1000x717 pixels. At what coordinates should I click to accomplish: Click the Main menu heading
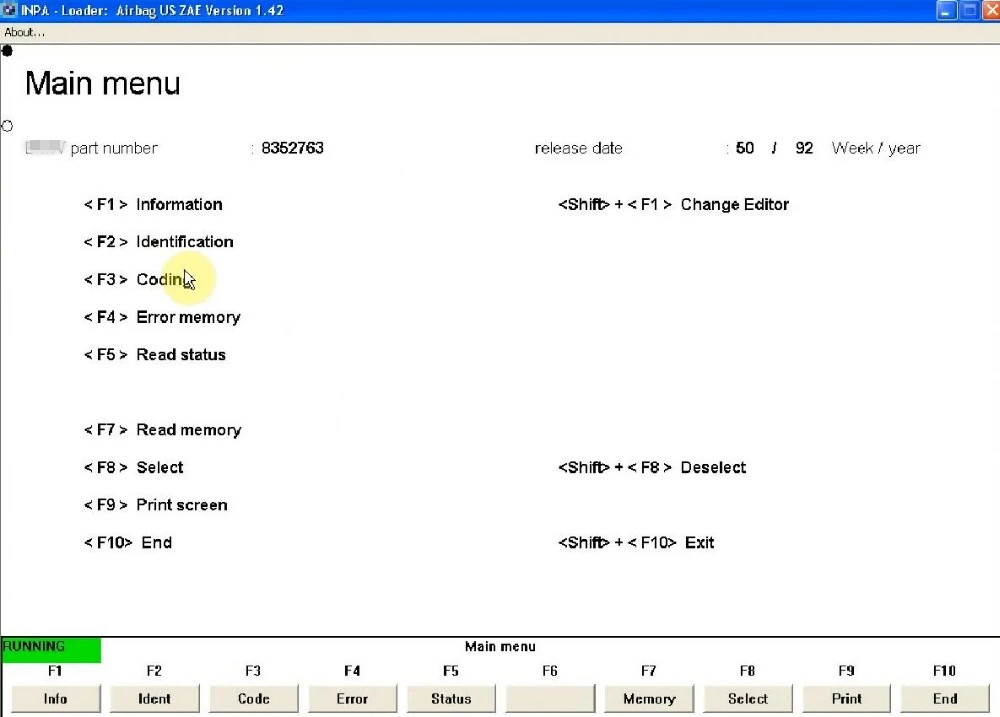point(103,84)
